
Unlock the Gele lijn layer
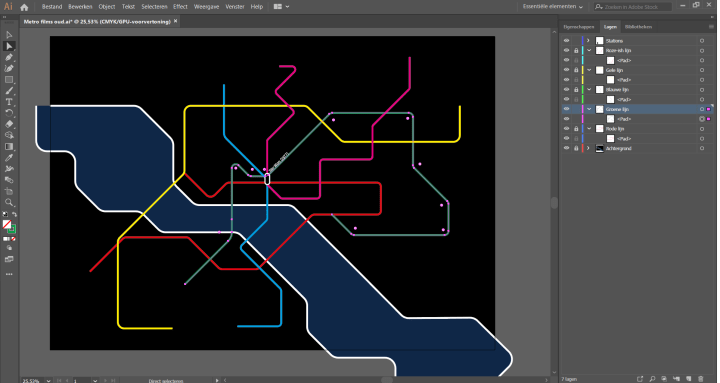point(576,70)
